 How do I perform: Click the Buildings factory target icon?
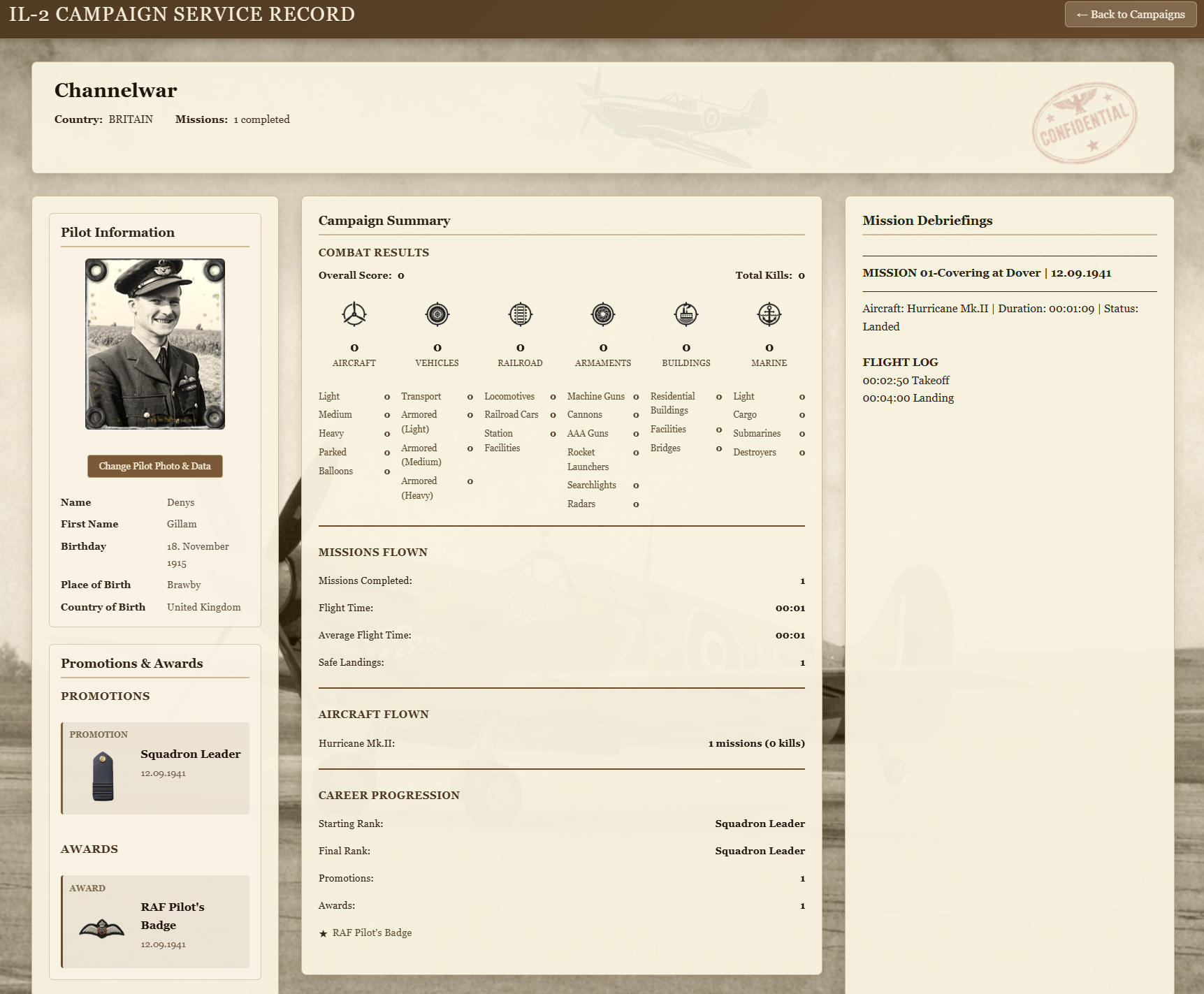(x=686, y=314)
